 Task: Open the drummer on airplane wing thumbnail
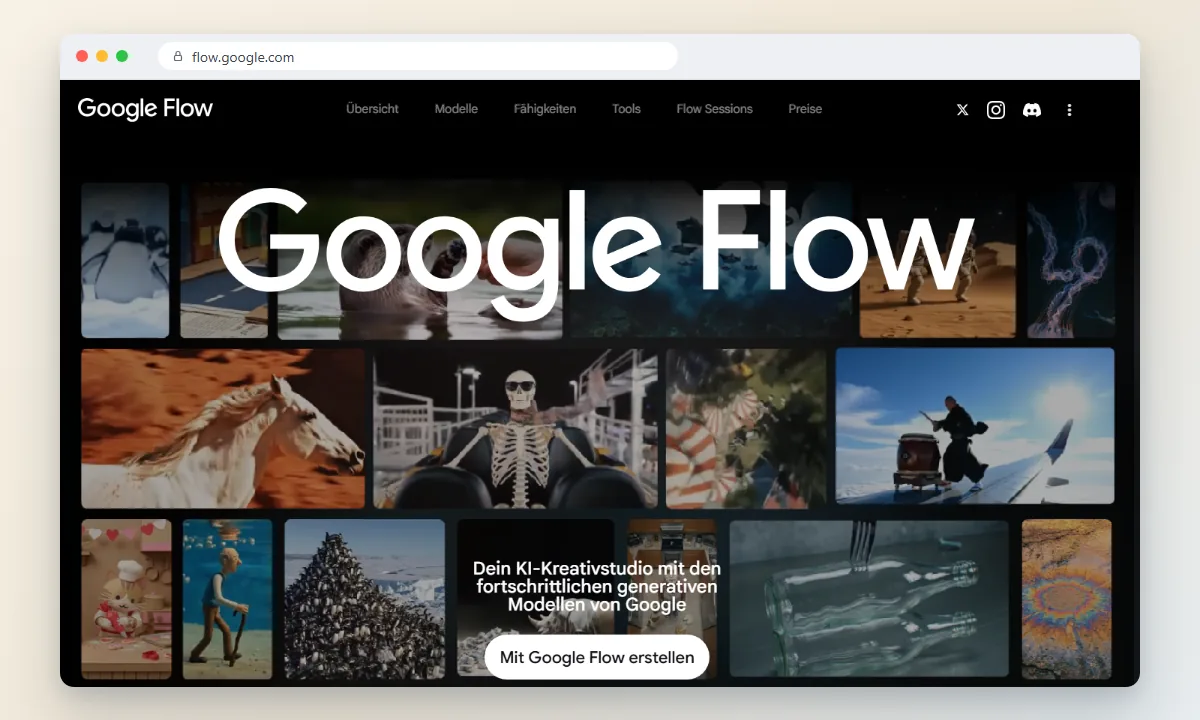[x=975, y=426]
